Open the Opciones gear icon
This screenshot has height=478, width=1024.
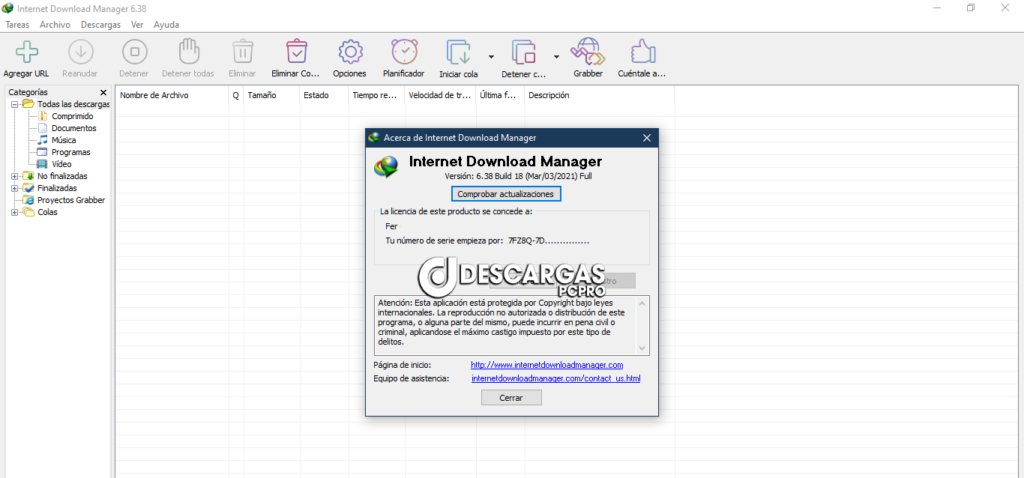[349, 52]
